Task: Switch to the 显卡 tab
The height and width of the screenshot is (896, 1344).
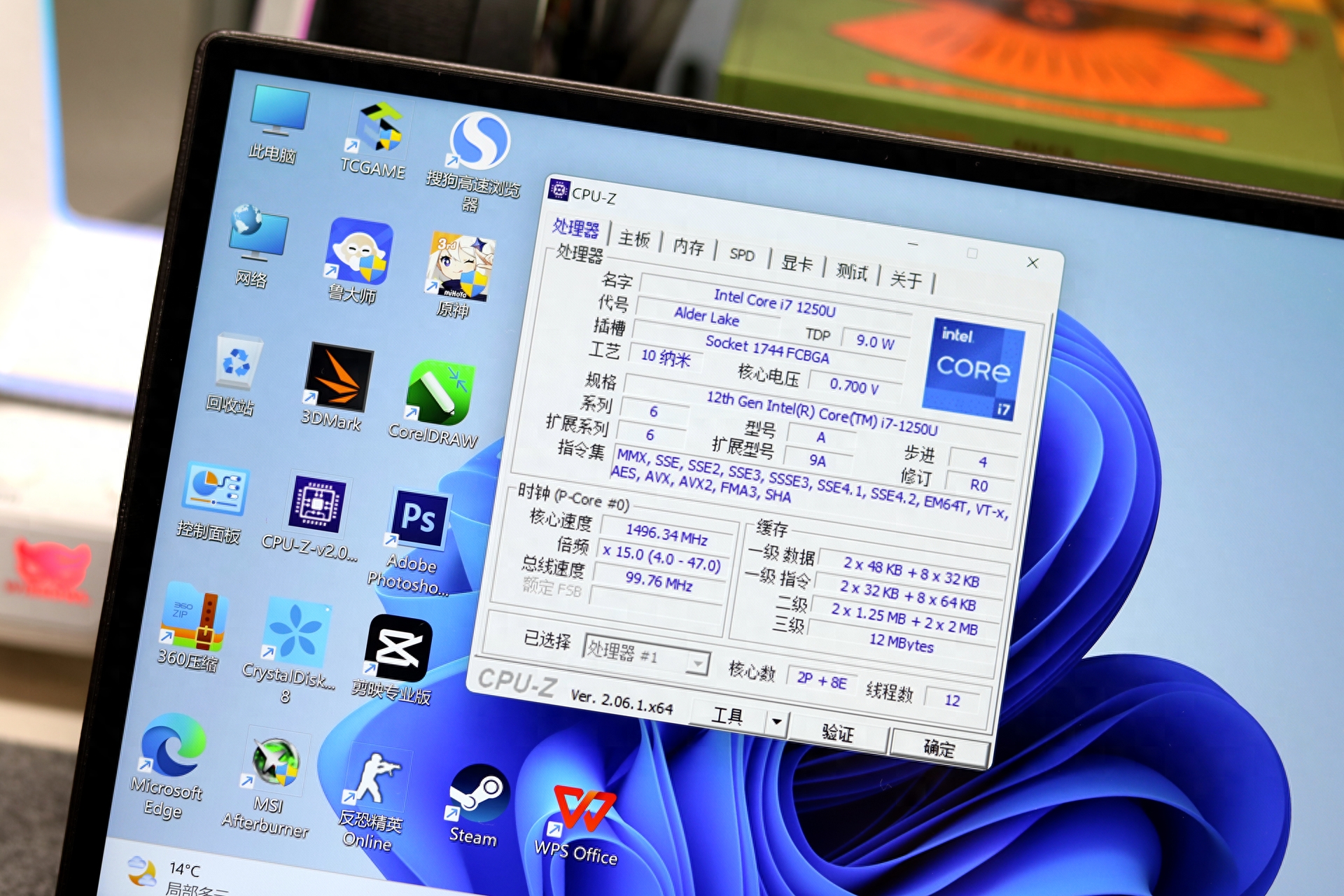Action: (797, 263)
